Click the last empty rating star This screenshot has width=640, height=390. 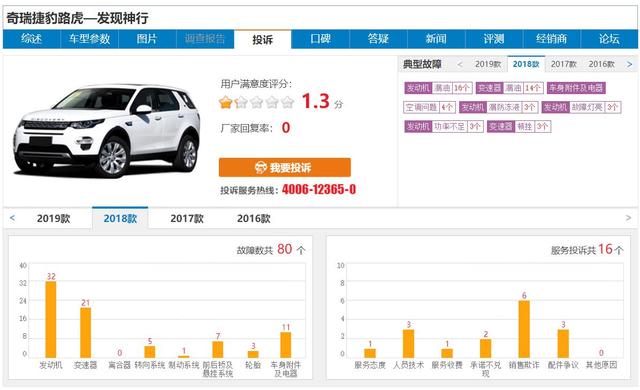point(287,102)
